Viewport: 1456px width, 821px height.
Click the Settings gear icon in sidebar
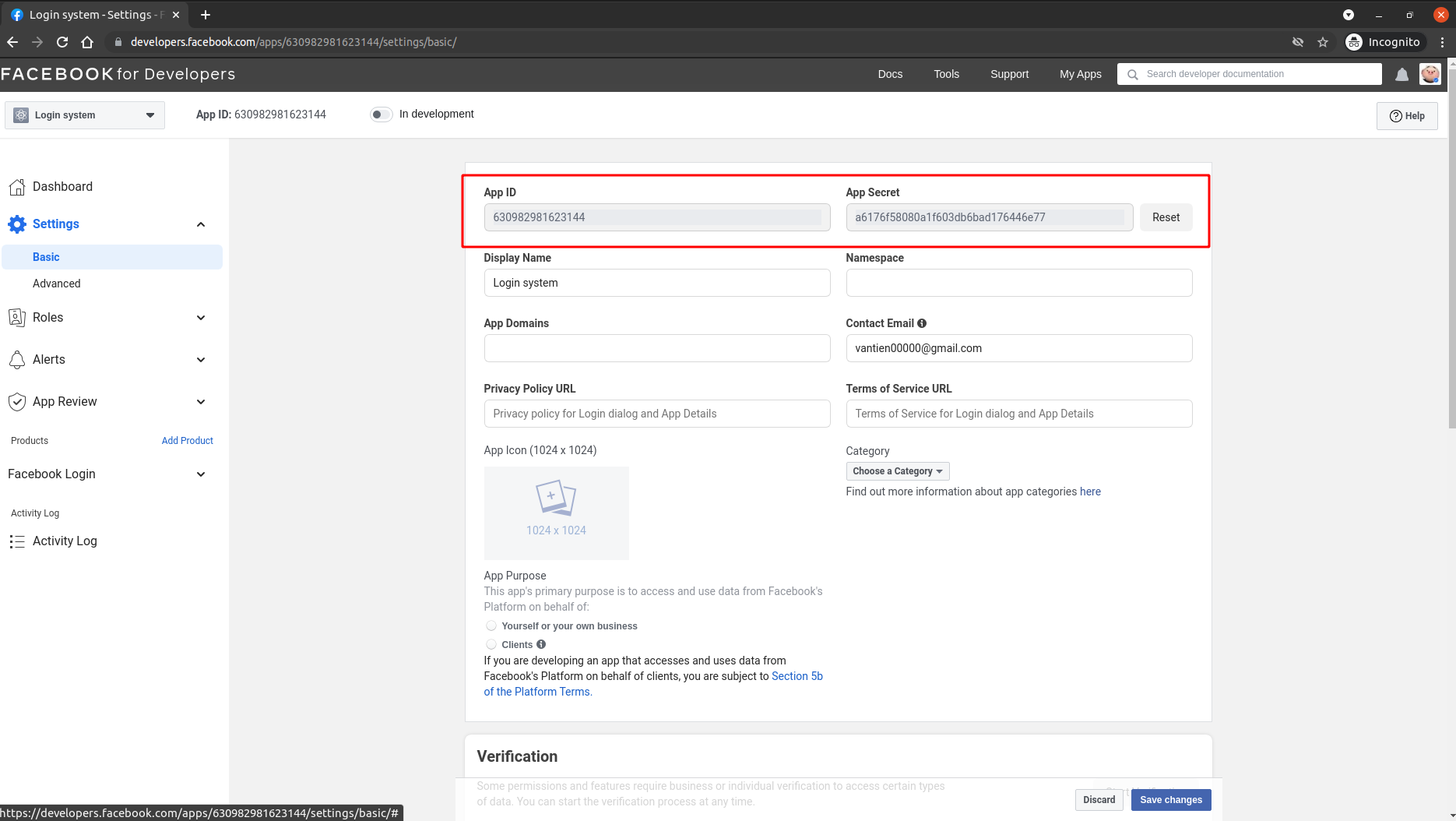click(x=17, y=224)
